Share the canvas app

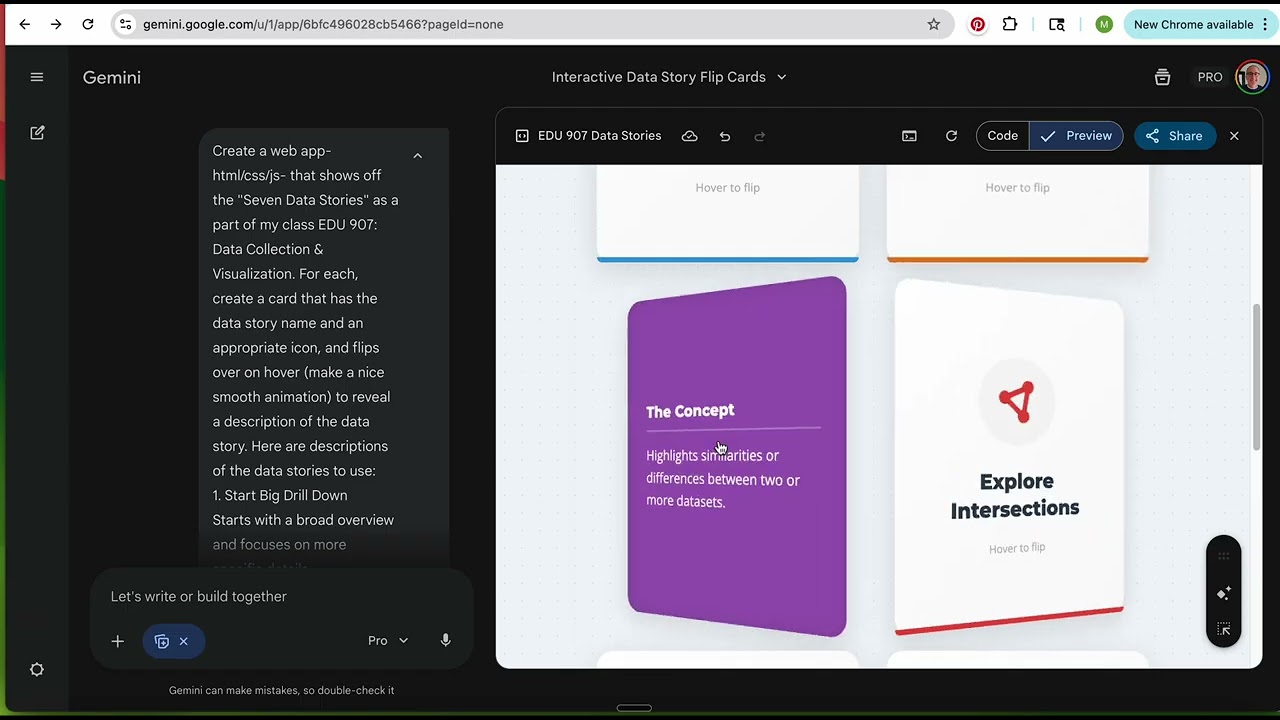coord(1174,136)
